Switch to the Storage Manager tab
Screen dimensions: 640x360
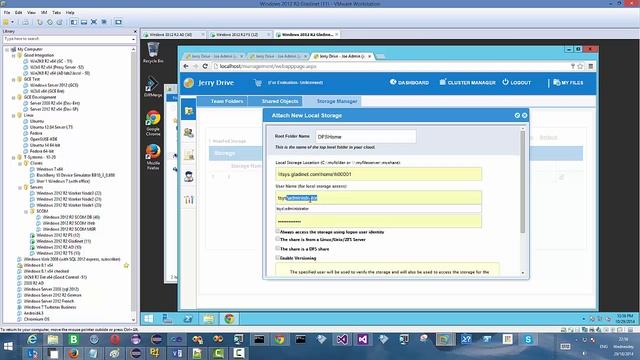point(333,101)
